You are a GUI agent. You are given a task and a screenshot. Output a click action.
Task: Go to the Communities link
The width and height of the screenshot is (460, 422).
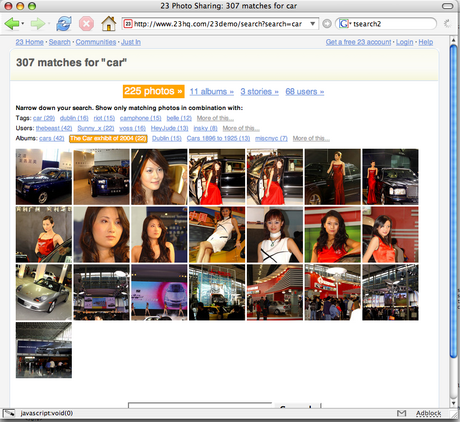tap(96, 42)
